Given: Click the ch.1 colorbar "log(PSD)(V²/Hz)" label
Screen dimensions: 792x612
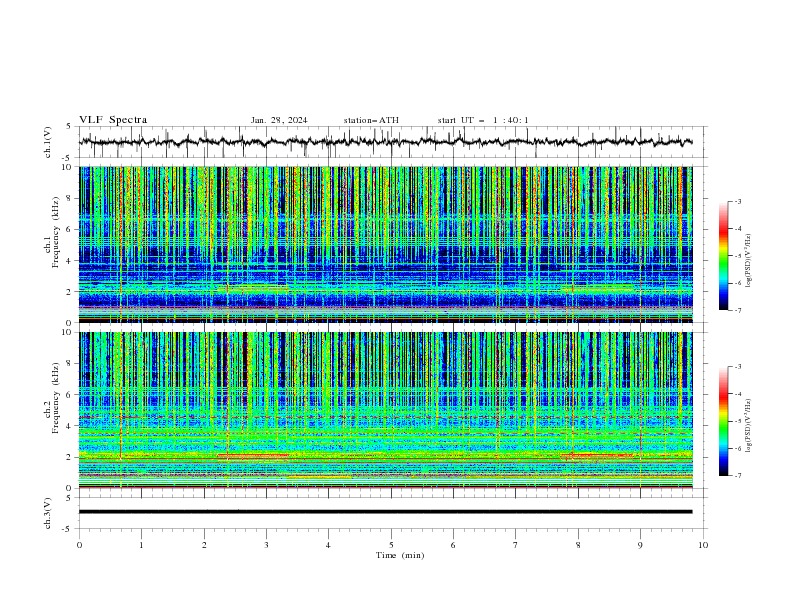Looking at the screenshot, I should pyautogui.click(x=748, y=261).
